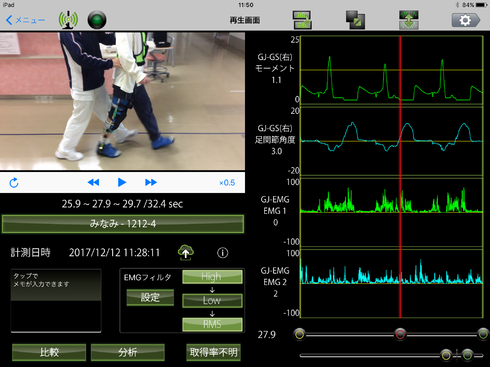Reload the video with the loop icon
490x367 pixels.
tap(14, 183)
